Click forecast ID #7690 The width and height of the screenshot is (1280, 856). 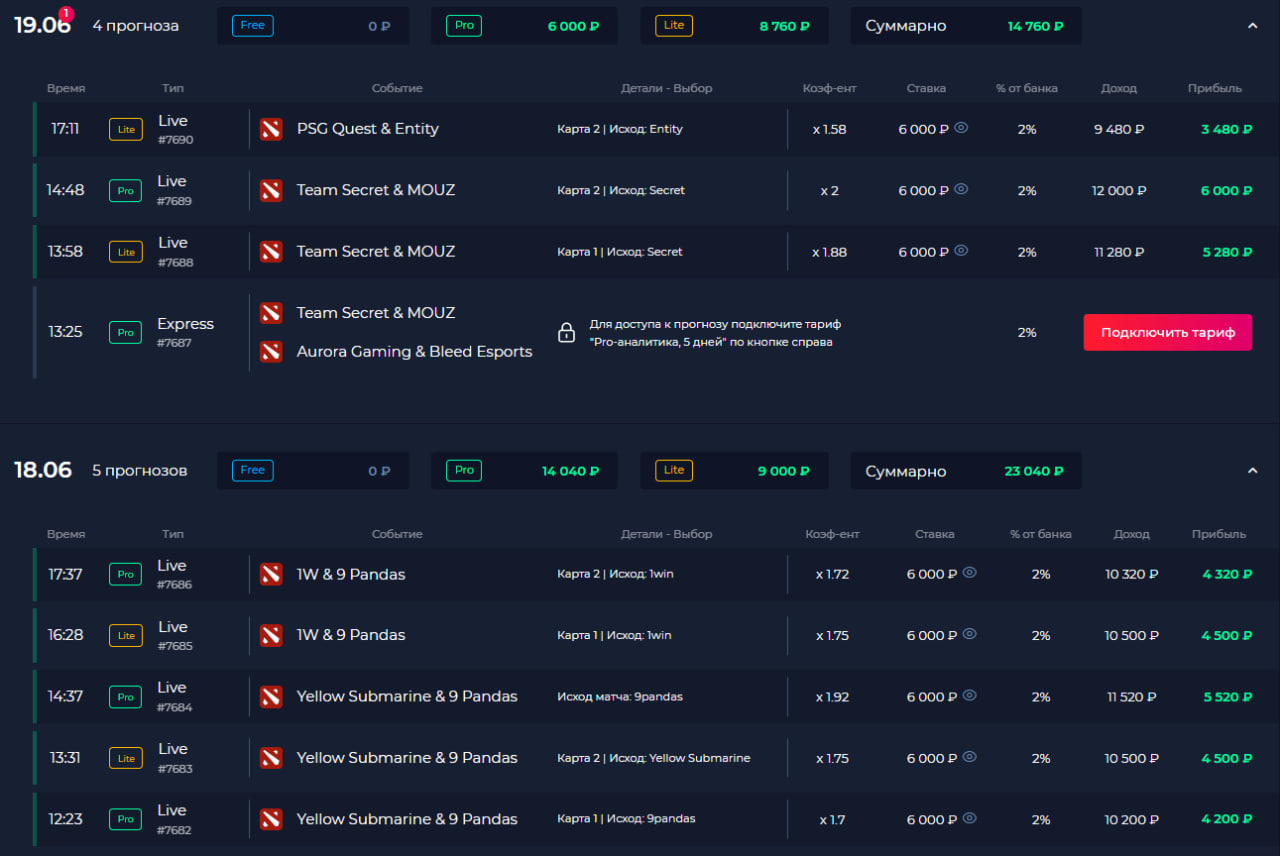pyautogui.click(x=175, y=140)
